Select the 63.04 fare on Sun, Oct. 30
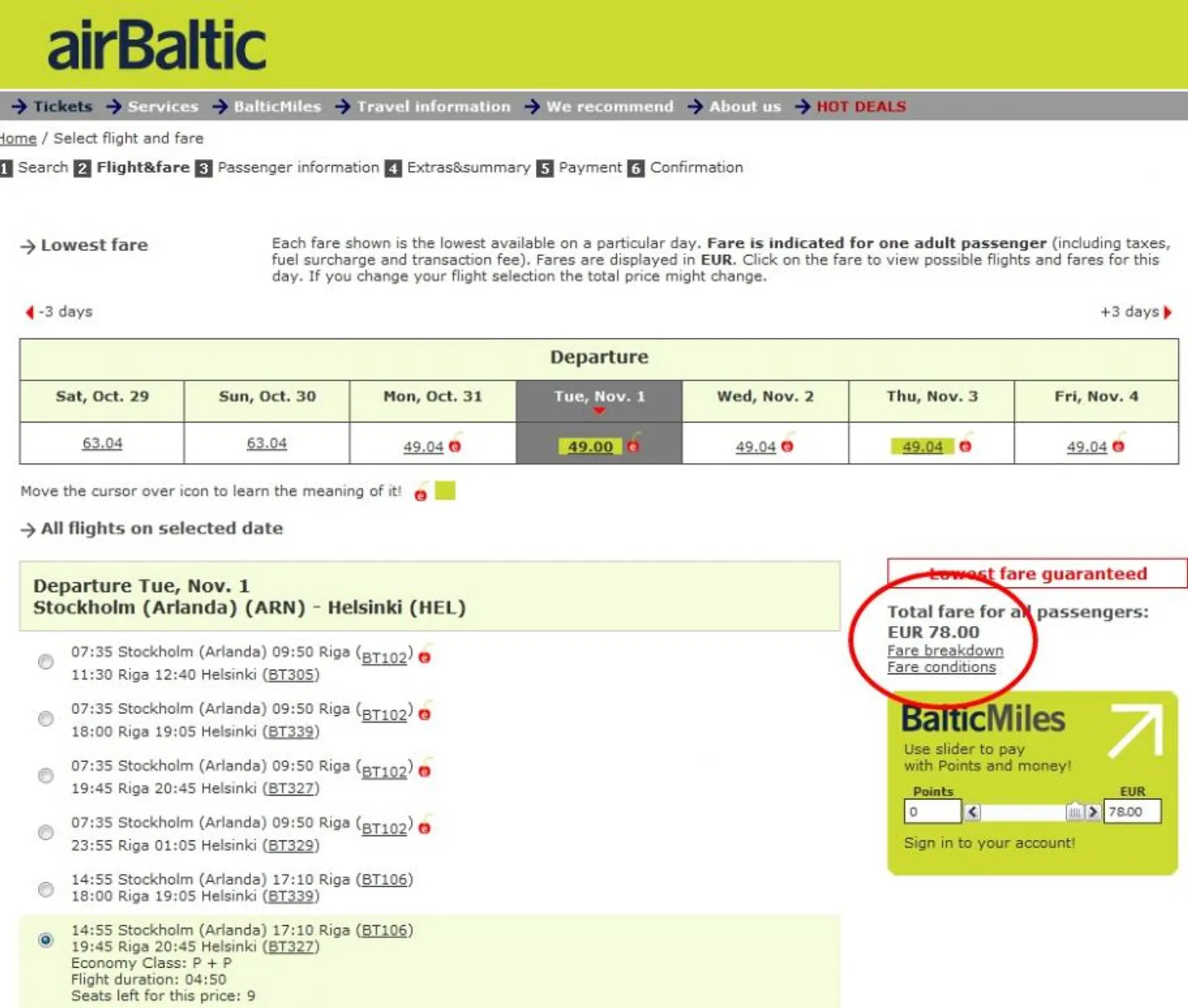 click(267, 443)
